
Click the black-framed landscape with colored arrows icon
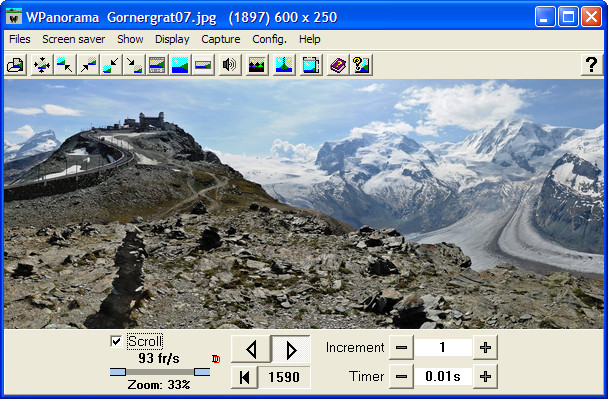(x=257, y=65)
